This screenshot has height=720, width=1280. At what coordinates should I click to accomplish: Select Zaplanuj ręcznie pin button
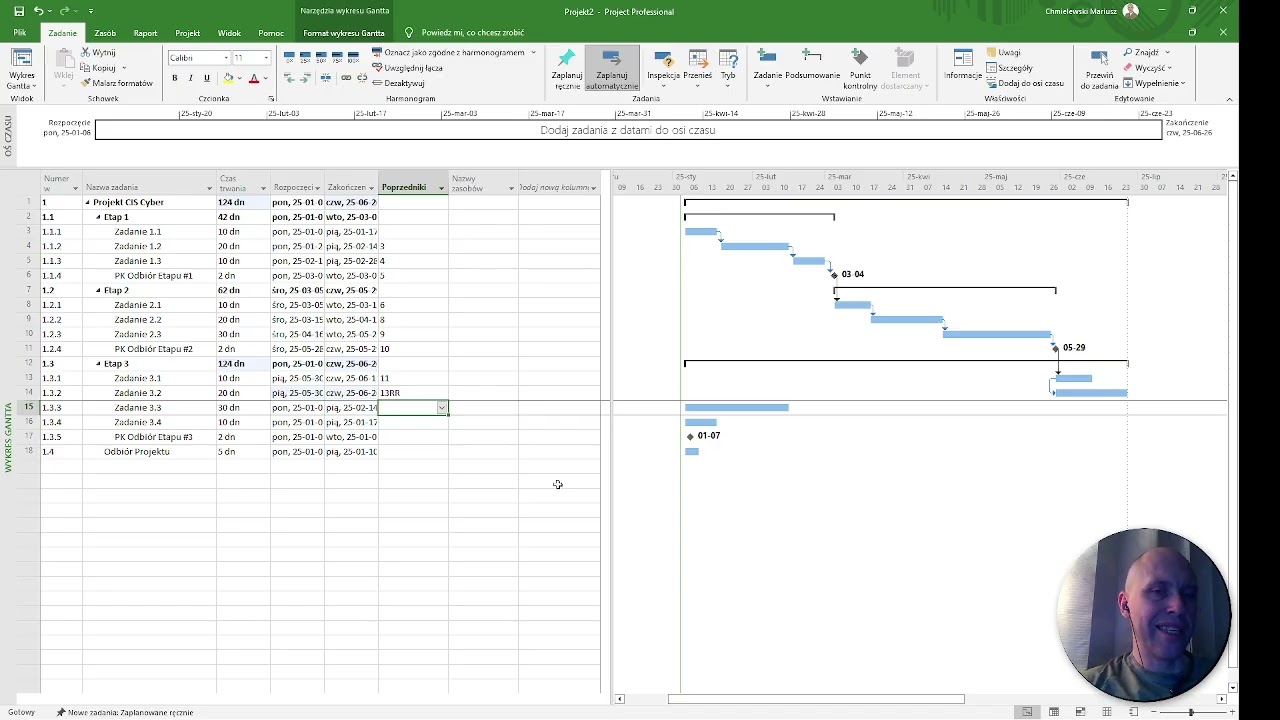[x=567, y=68]
